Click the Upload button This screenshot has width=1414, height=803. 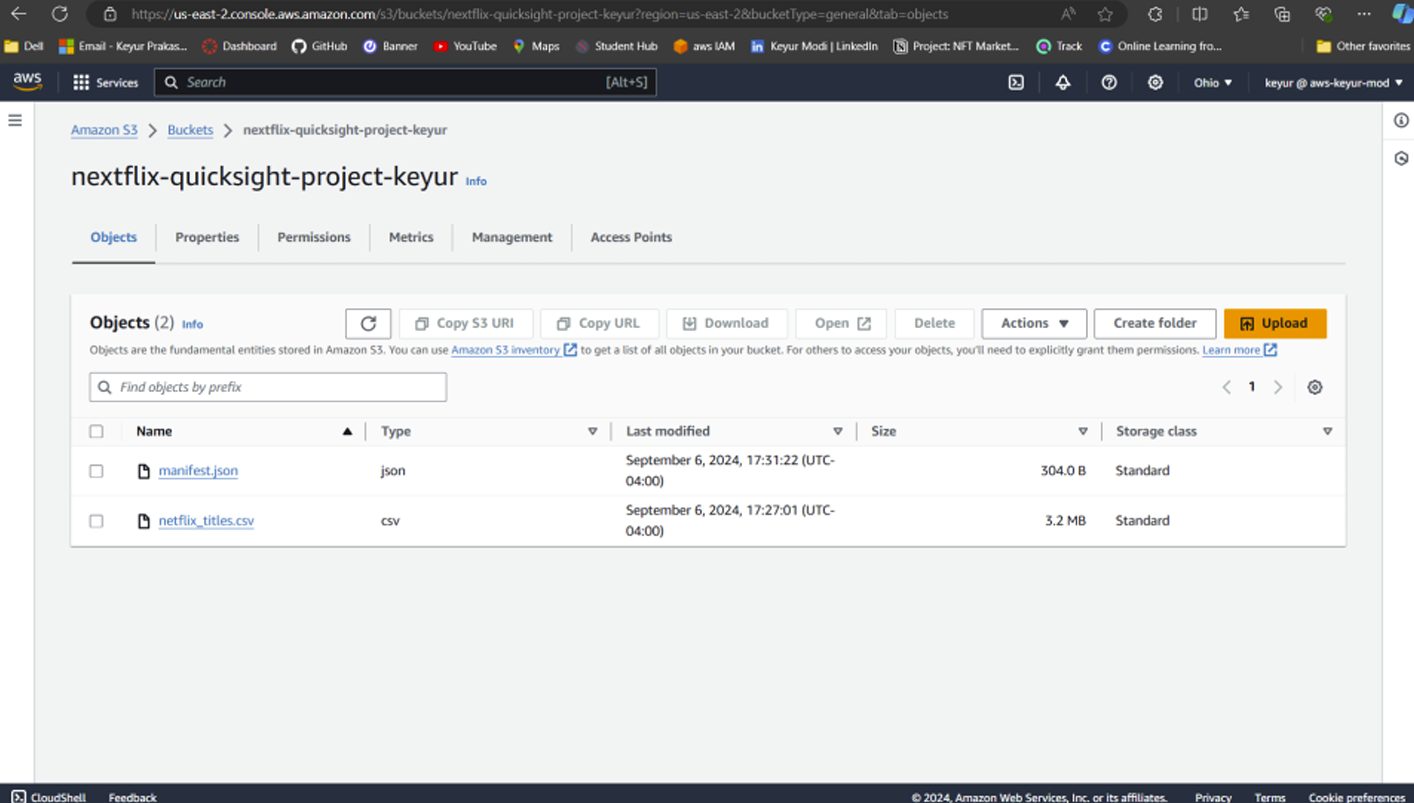click(x=1275, y=323)
